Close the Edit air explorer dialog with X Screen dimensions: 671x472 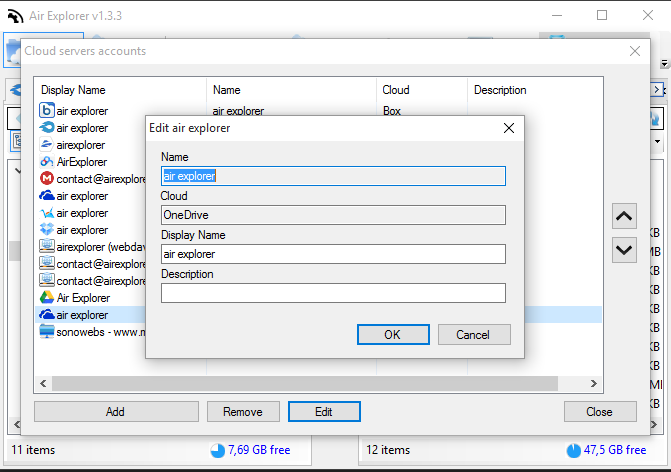point(509,128)
